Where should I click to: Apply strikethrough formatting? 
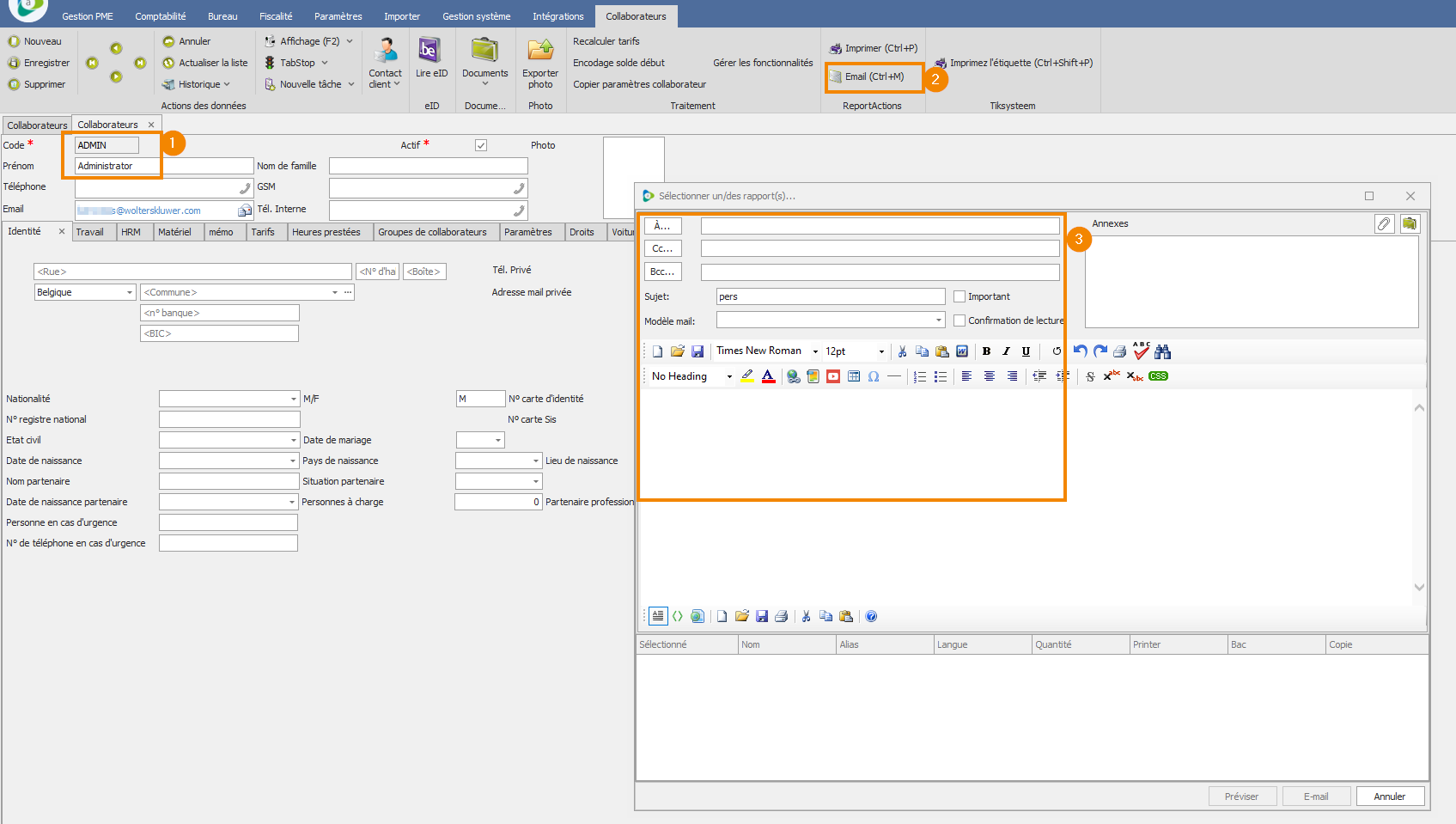1090,376
